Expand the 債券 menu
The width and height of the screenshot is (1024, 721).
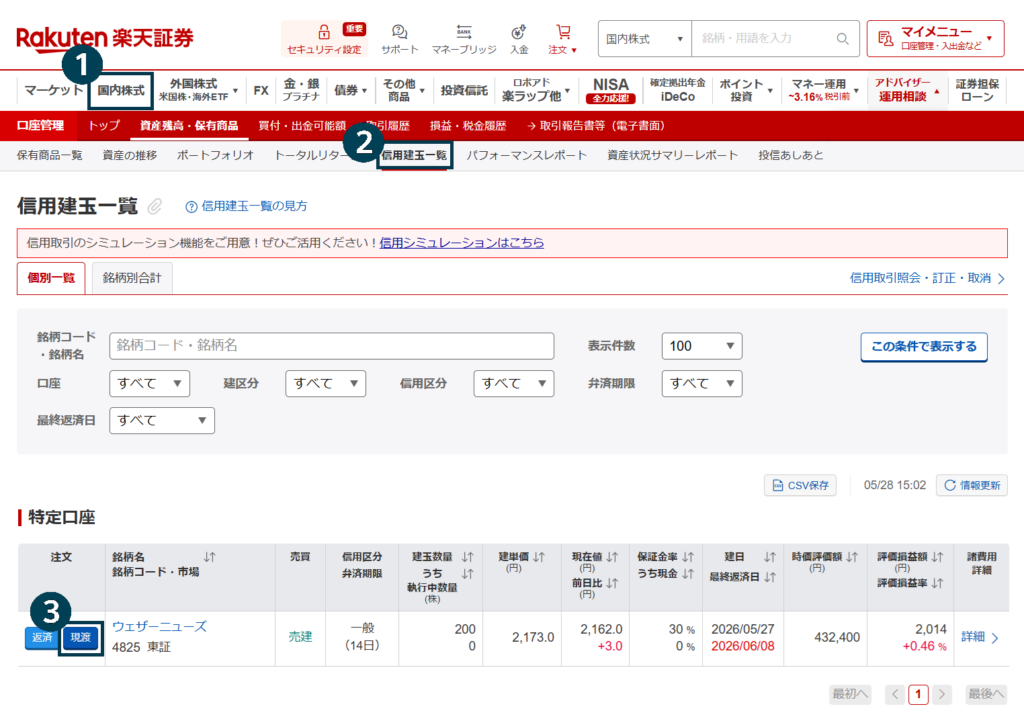point(351,90)
